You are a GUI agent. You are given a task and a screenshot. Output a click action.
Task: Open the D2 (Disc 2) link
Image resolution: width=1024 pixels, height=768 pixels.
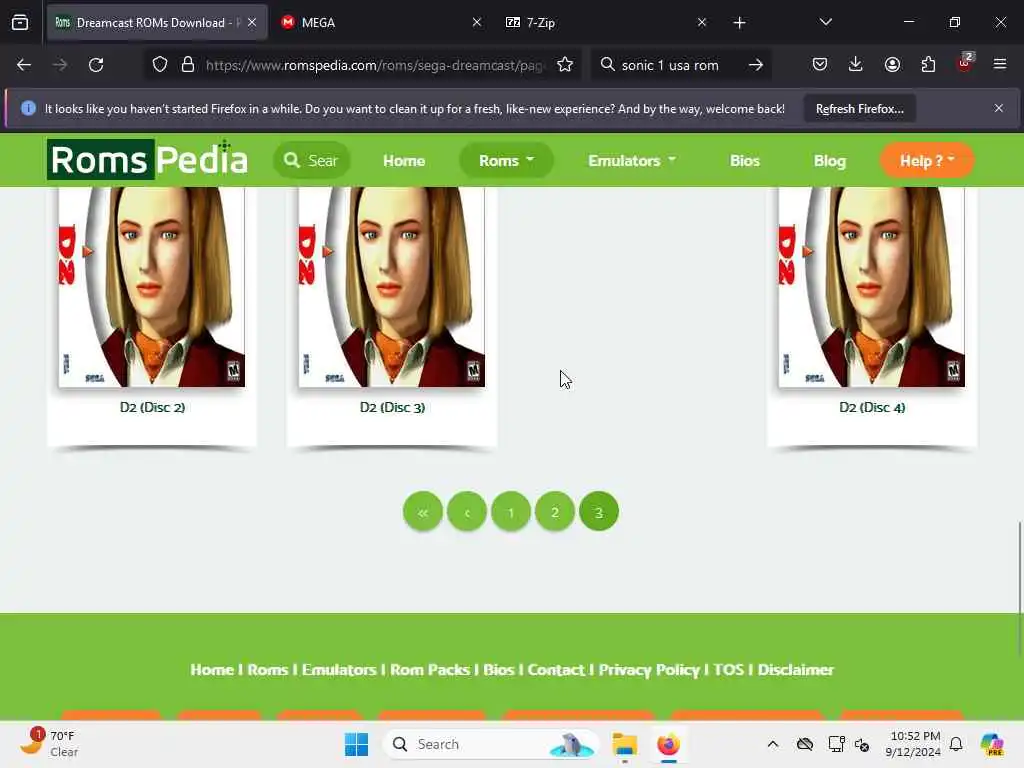click(152, 408)
